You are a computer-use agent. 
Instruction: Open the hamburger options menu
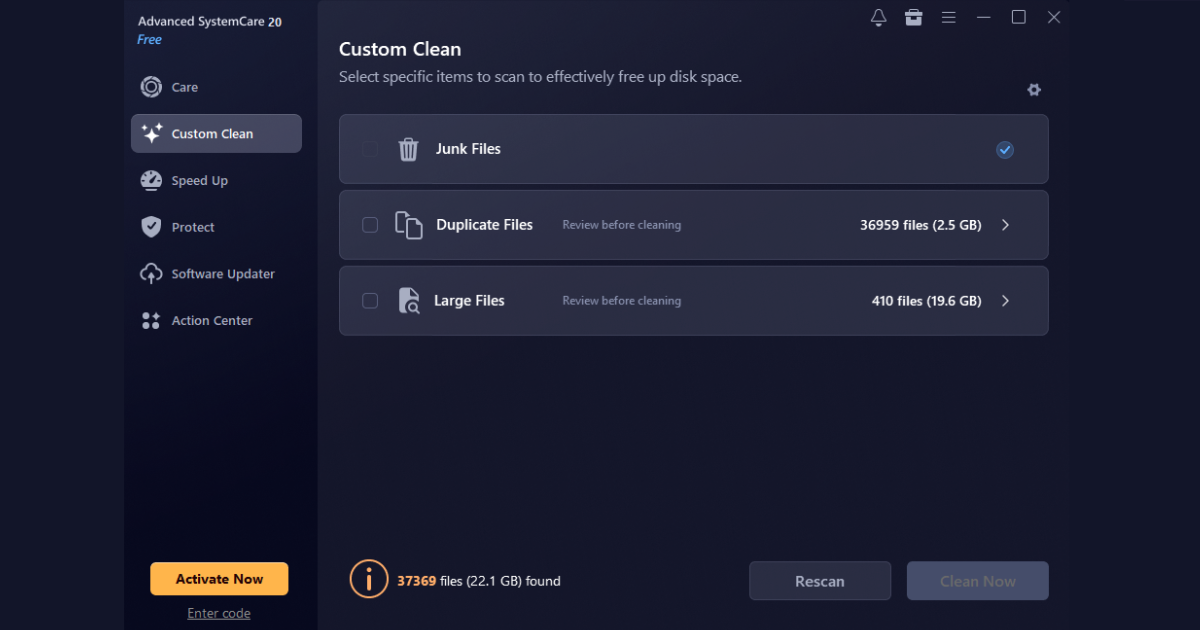[949, 17]
